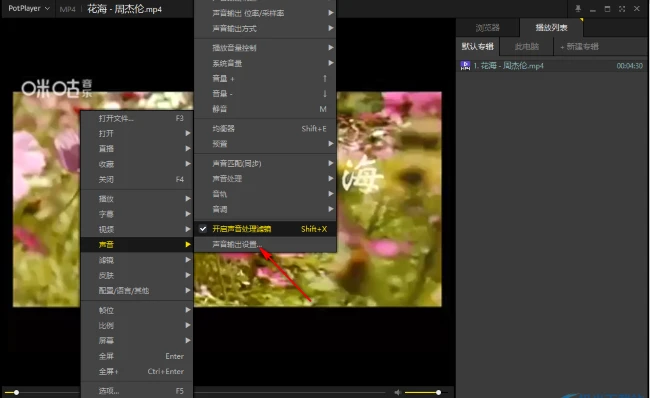Expand the 播放 playback submenu
This screenshot has width=650, height=398.
point(137,199)
